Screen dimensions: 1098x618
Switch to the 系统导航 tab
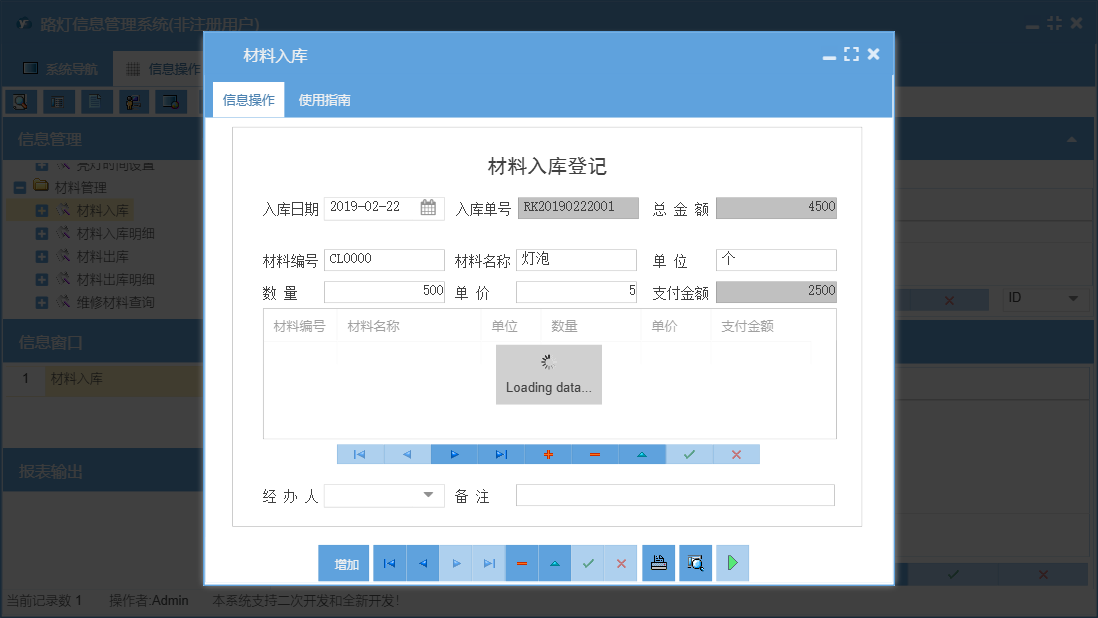tap(62, 67)
